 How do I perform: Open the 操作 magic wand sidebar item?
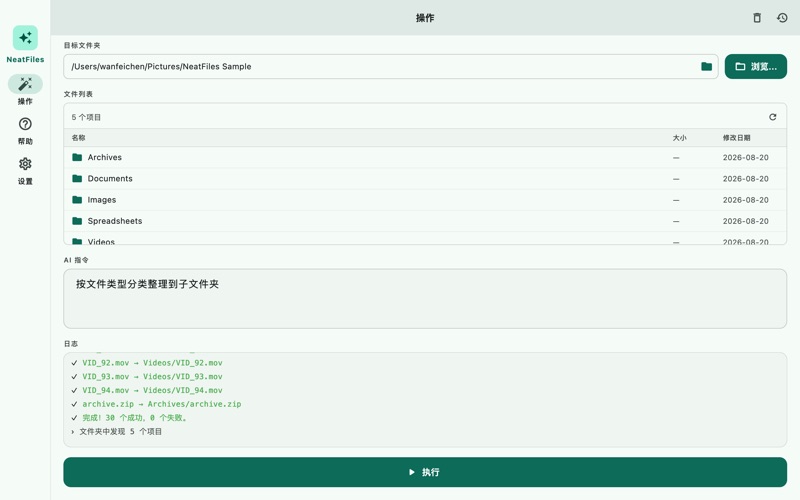[x=25, y=84]
